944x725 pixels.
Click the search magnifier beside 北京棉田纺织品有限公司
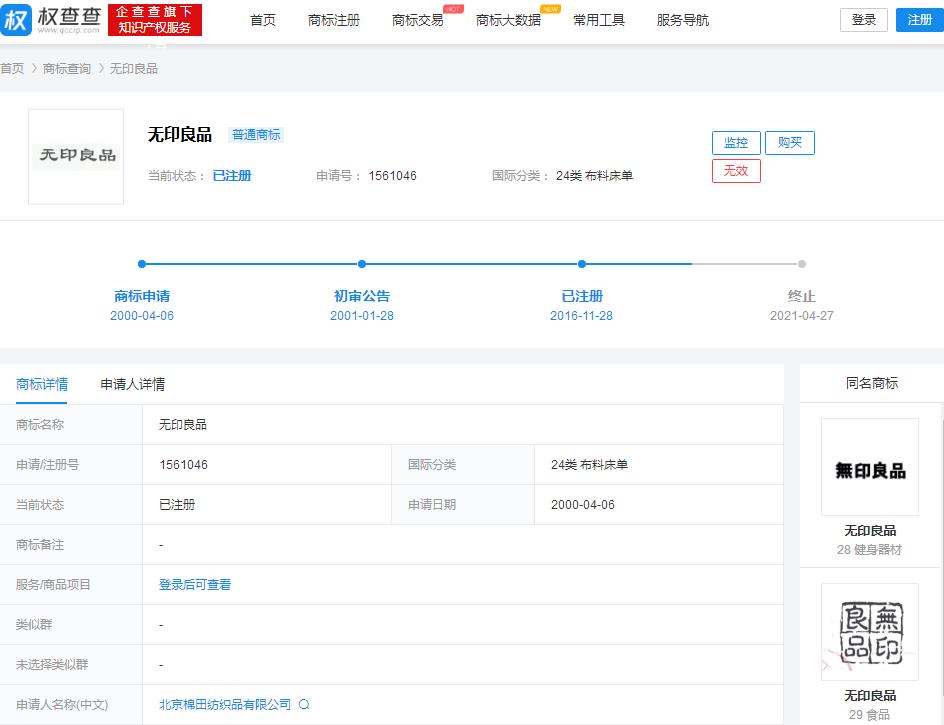point(303,704)
